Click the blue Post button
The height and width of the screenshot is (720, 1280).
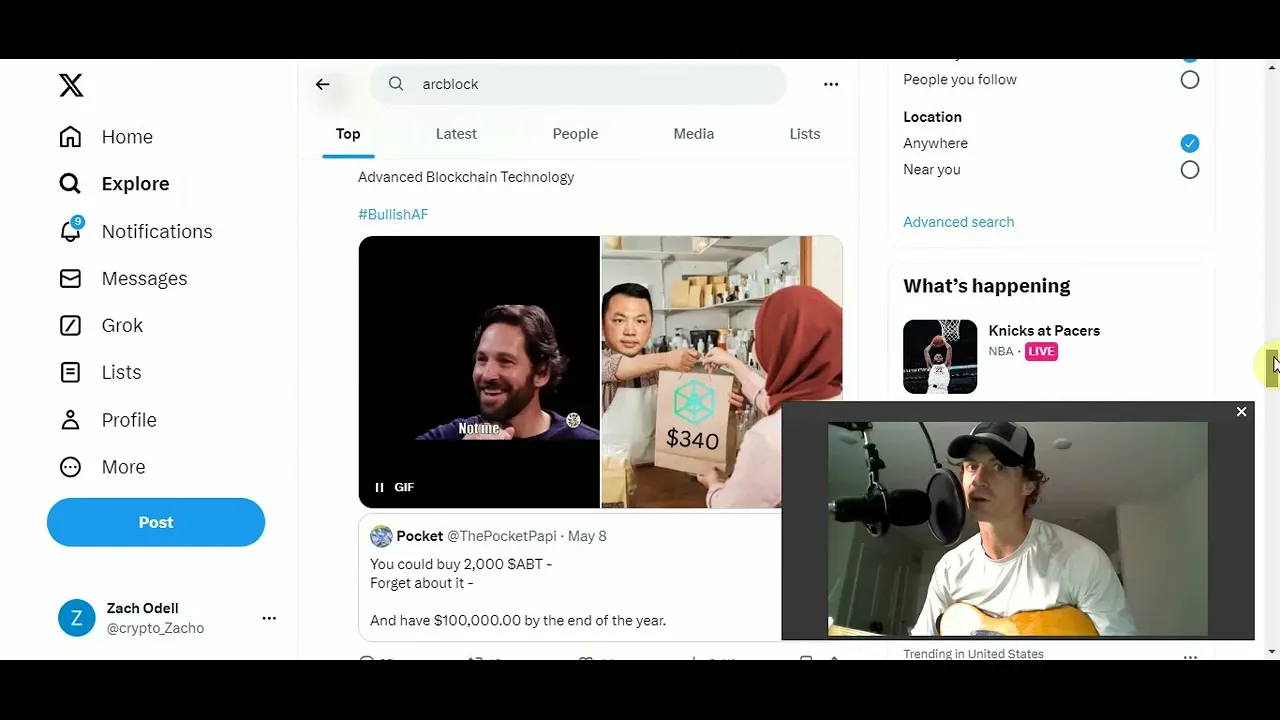pyautogui.click(x=156, y=523)
